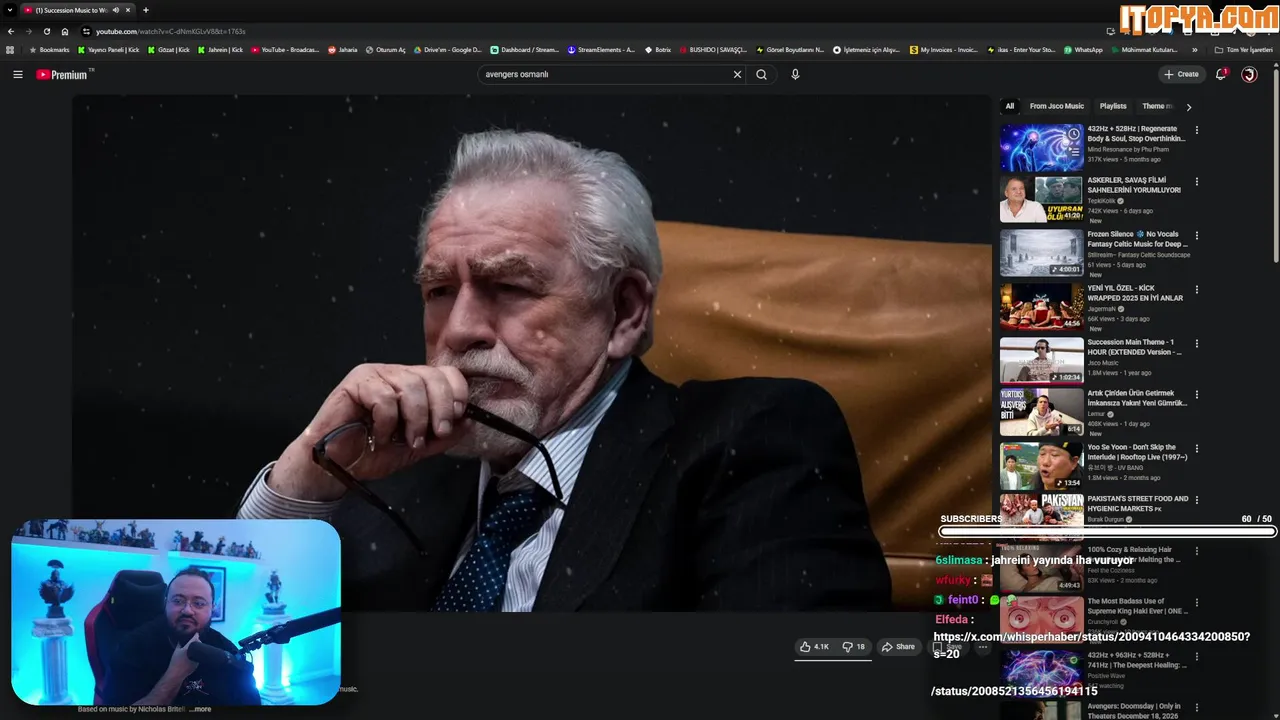This screenshot has width=1280, height=720.
Task: Add '432Hz + 528Hz' video to Watch later
Action: tap(1073, 134)
